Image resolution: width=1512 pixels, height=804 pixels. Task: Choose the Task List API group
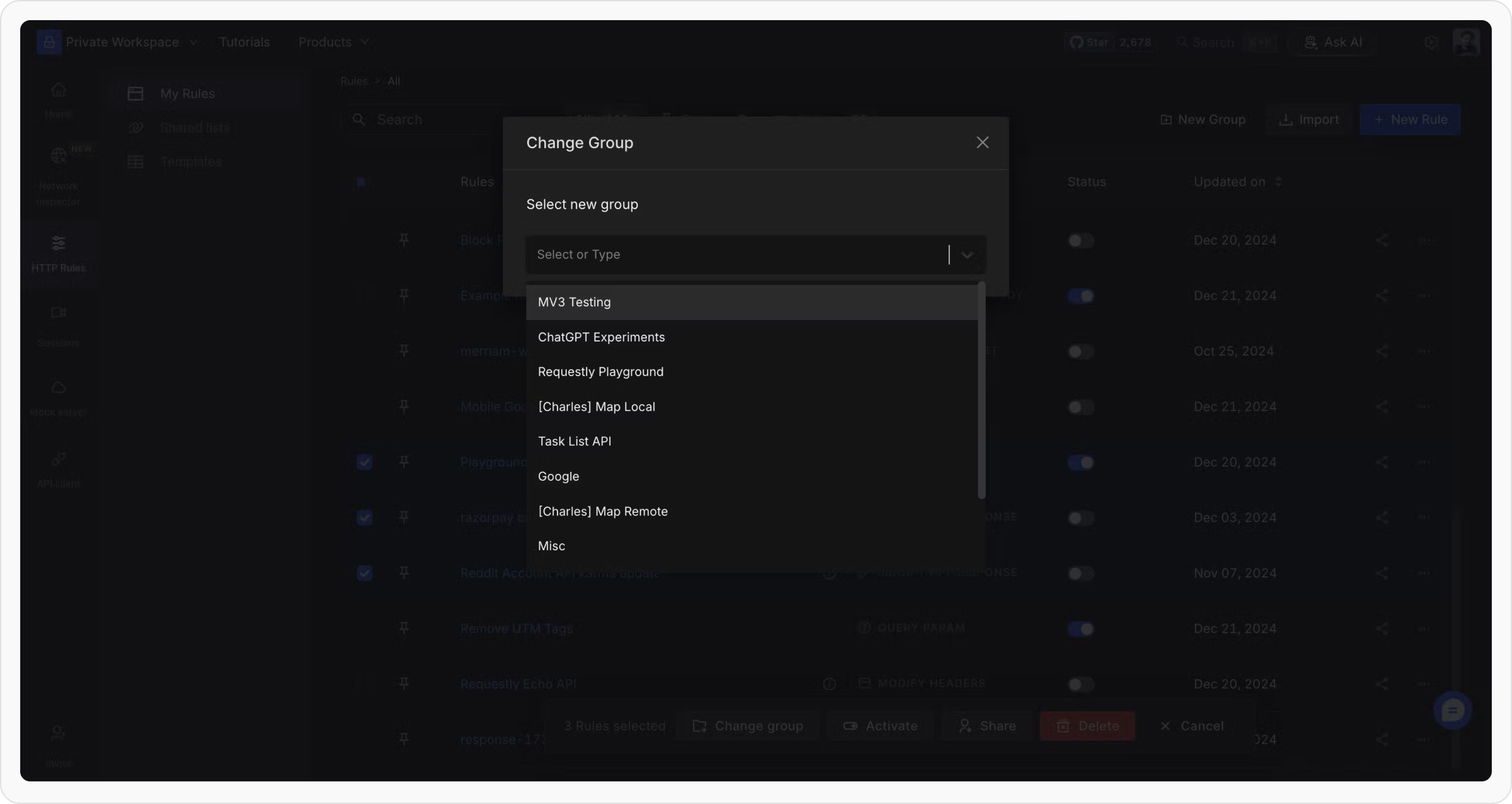(x=574, y=442)
